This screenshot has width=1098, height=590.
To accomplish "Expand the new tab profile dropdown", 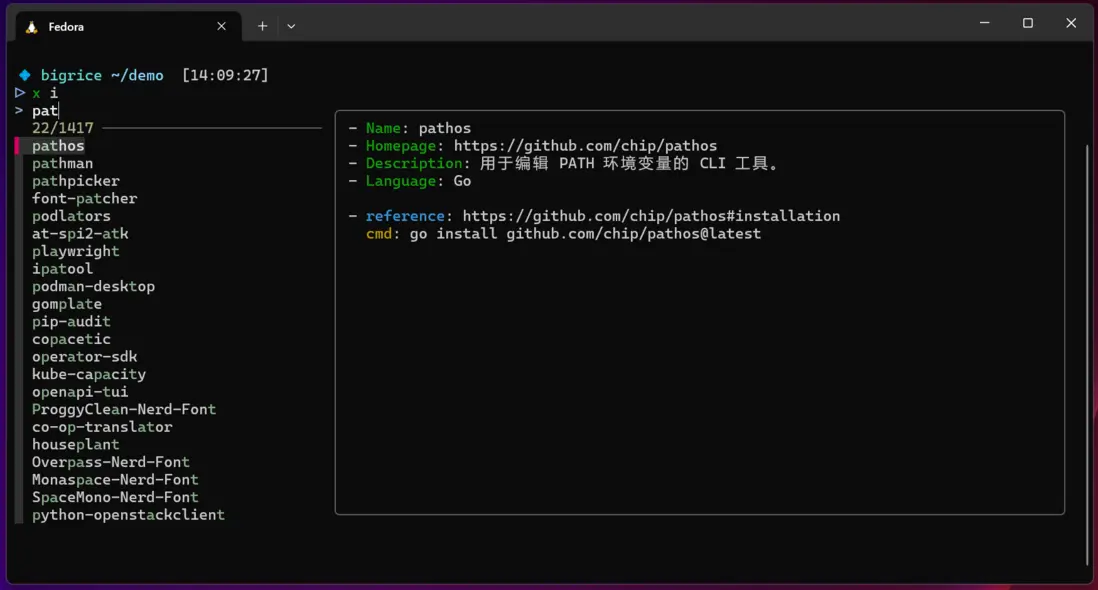I will [x=291, y=26].
